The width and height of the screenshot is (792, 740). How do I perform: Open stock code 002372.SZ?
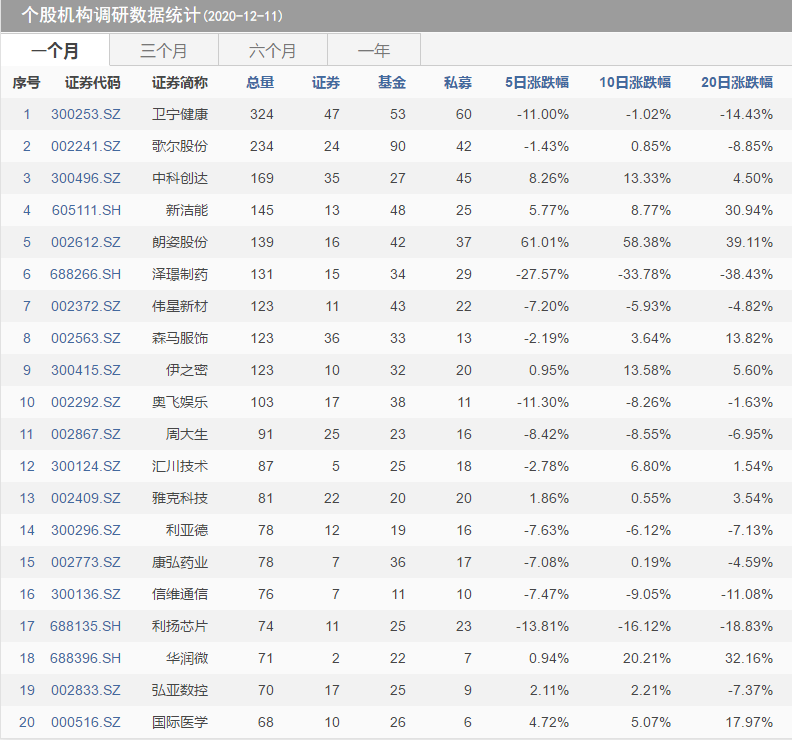pyautogui.click(x=86, y=306)
